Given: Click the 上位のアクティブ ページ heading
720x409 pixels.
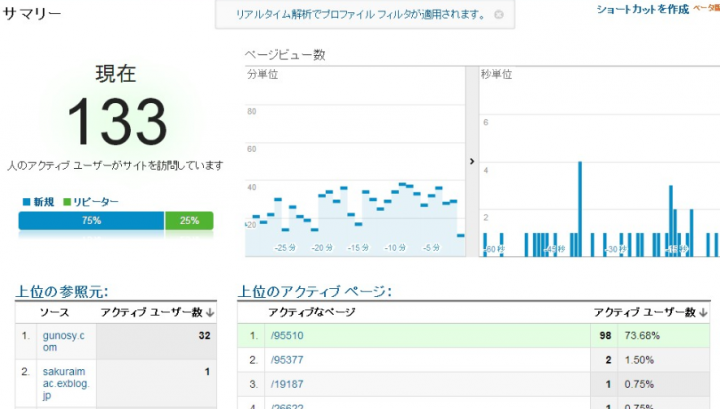Looking at the screenshot, I should point(315,291).
